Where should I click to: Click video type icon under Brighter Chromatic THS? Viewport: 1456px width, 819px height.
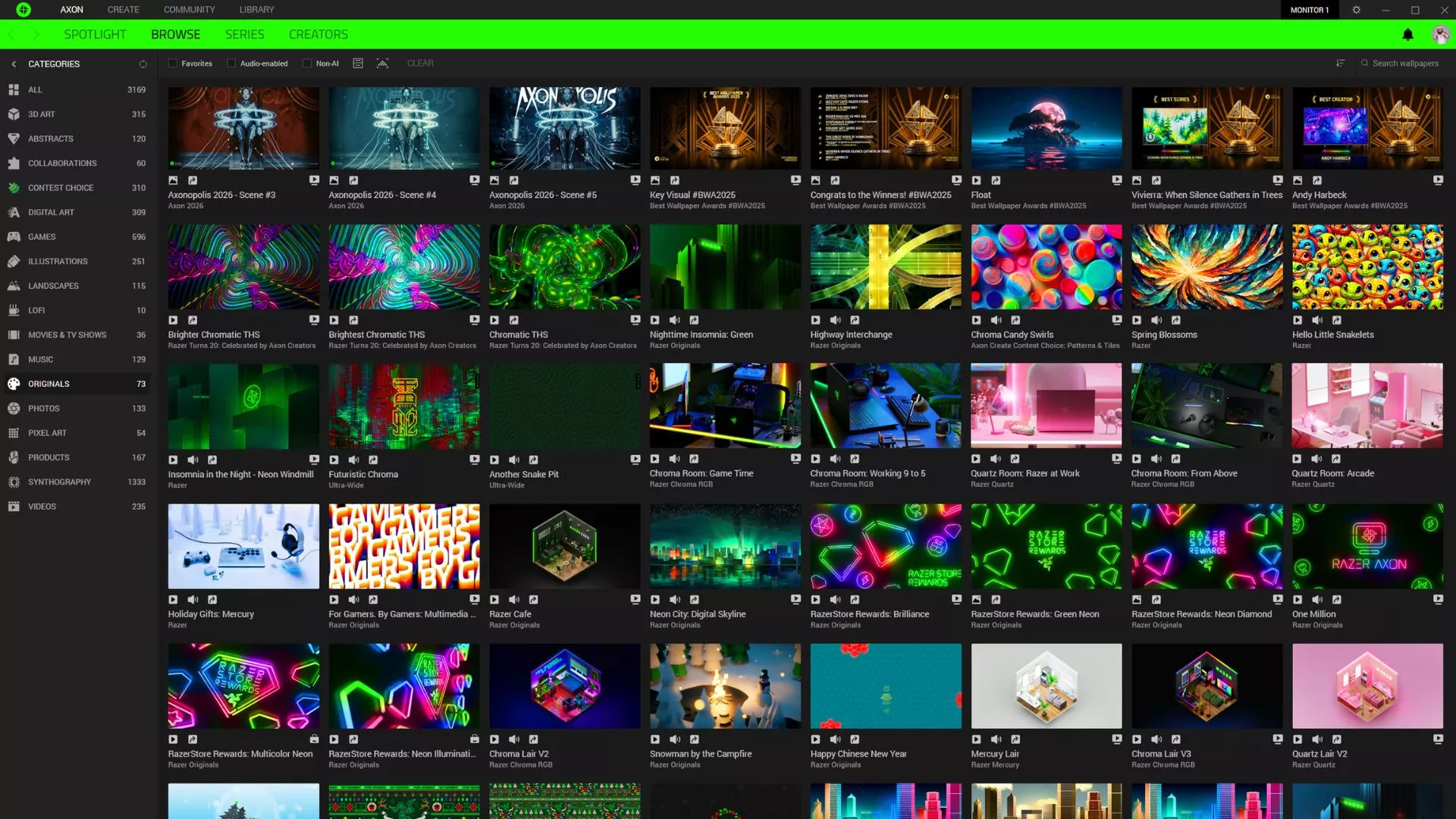click(x=173, y=320)
